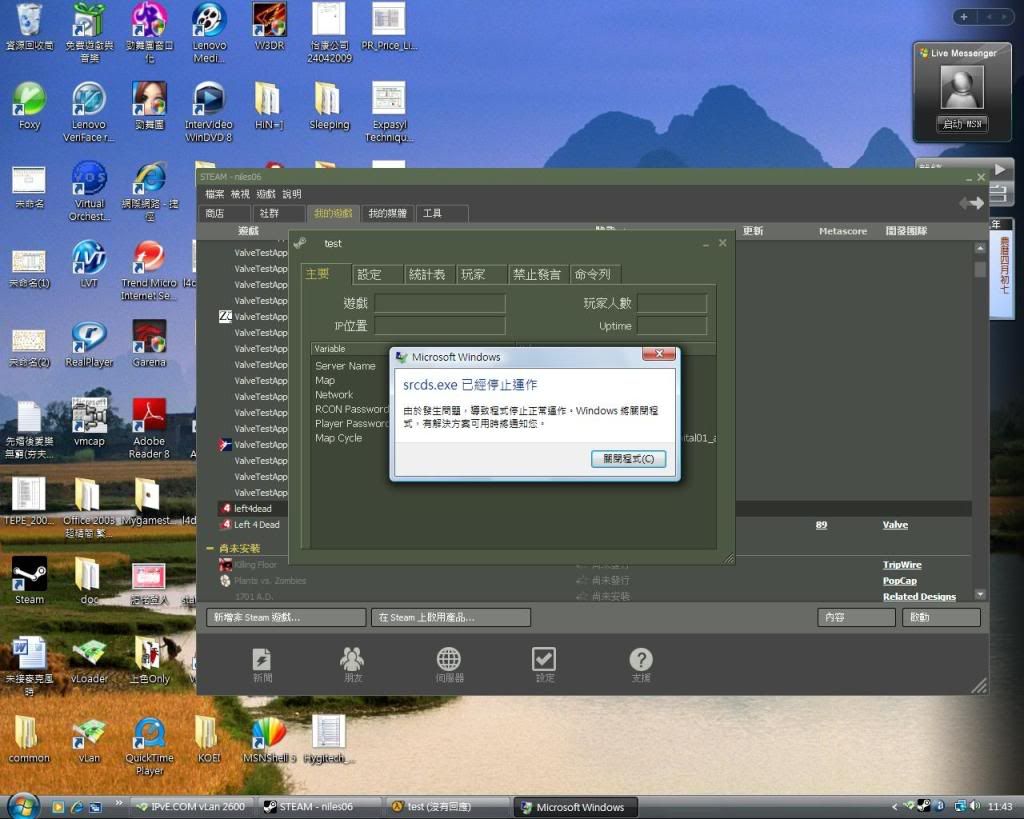Collapse the 尚未安裝 games section
Viewport: 1024px width, 819px height.
pos(211,549)
